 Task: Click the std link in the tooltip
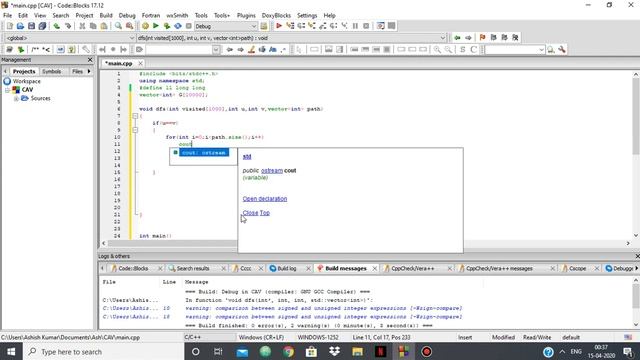[247, 157]
